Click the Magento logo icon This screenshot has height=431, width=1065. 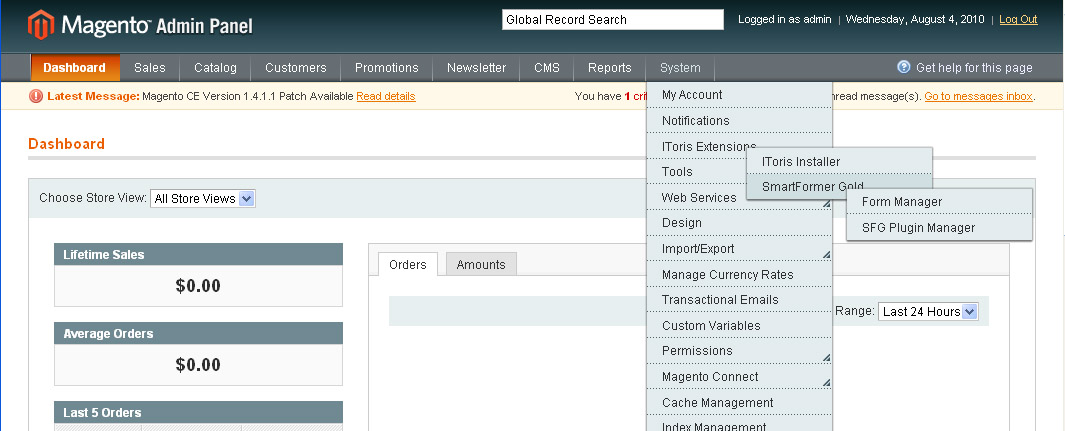(x=40, y=25)
